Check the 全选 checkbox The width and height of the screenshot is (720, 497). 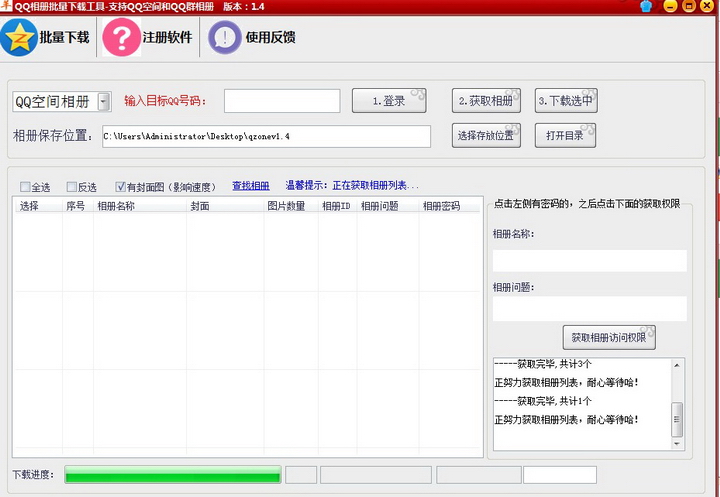coord(25,187)
